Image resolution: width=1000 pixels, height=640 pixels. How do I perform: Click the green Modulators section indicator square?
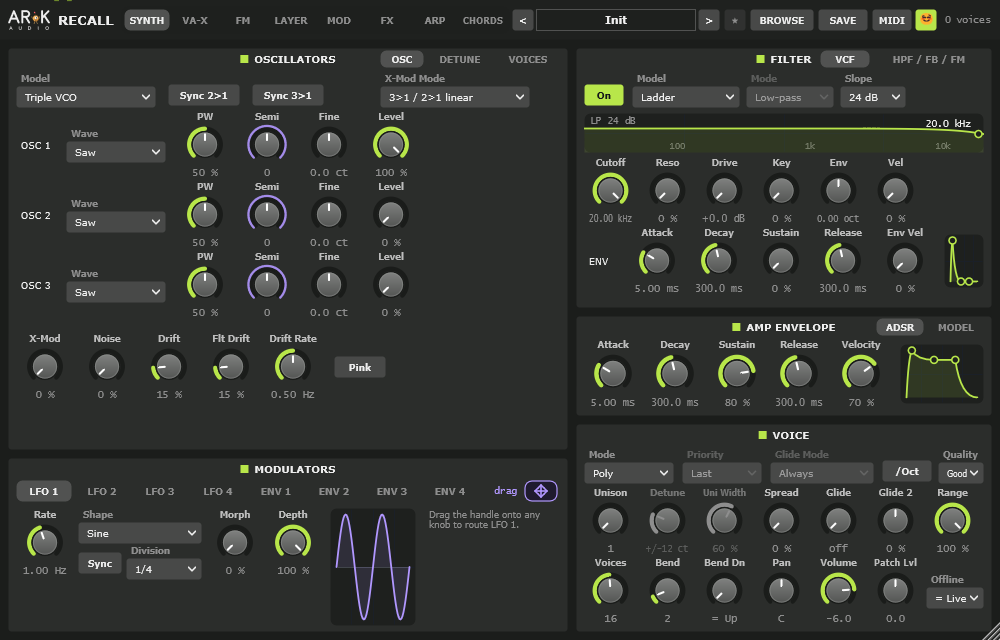pos(244,469)
